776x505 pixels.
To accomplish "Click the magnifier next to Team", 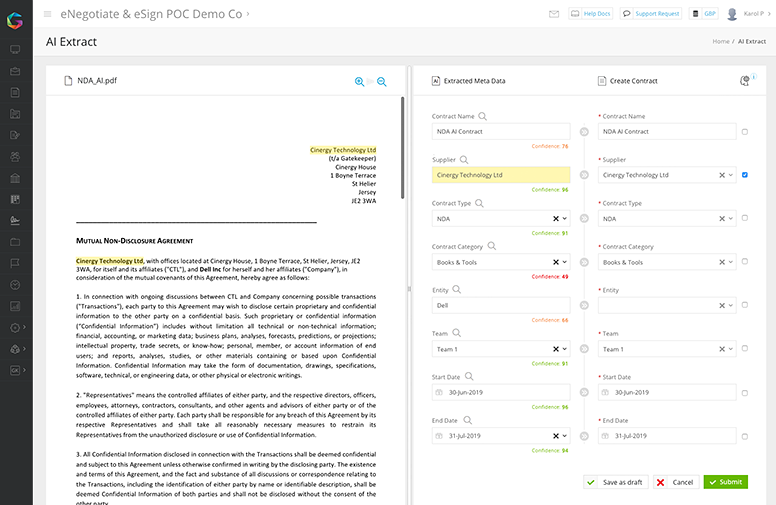I will (x=456, y=333).
